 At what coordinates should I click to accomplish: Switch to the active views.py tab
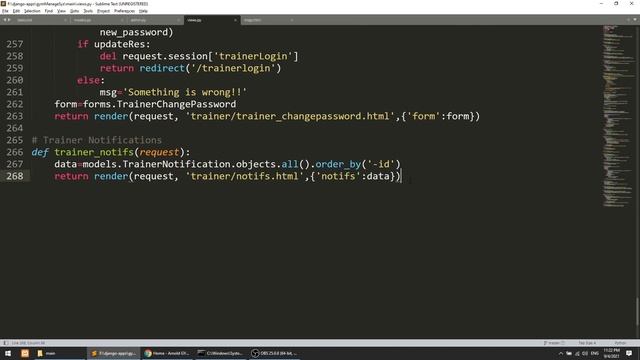(x=211, y=20)
